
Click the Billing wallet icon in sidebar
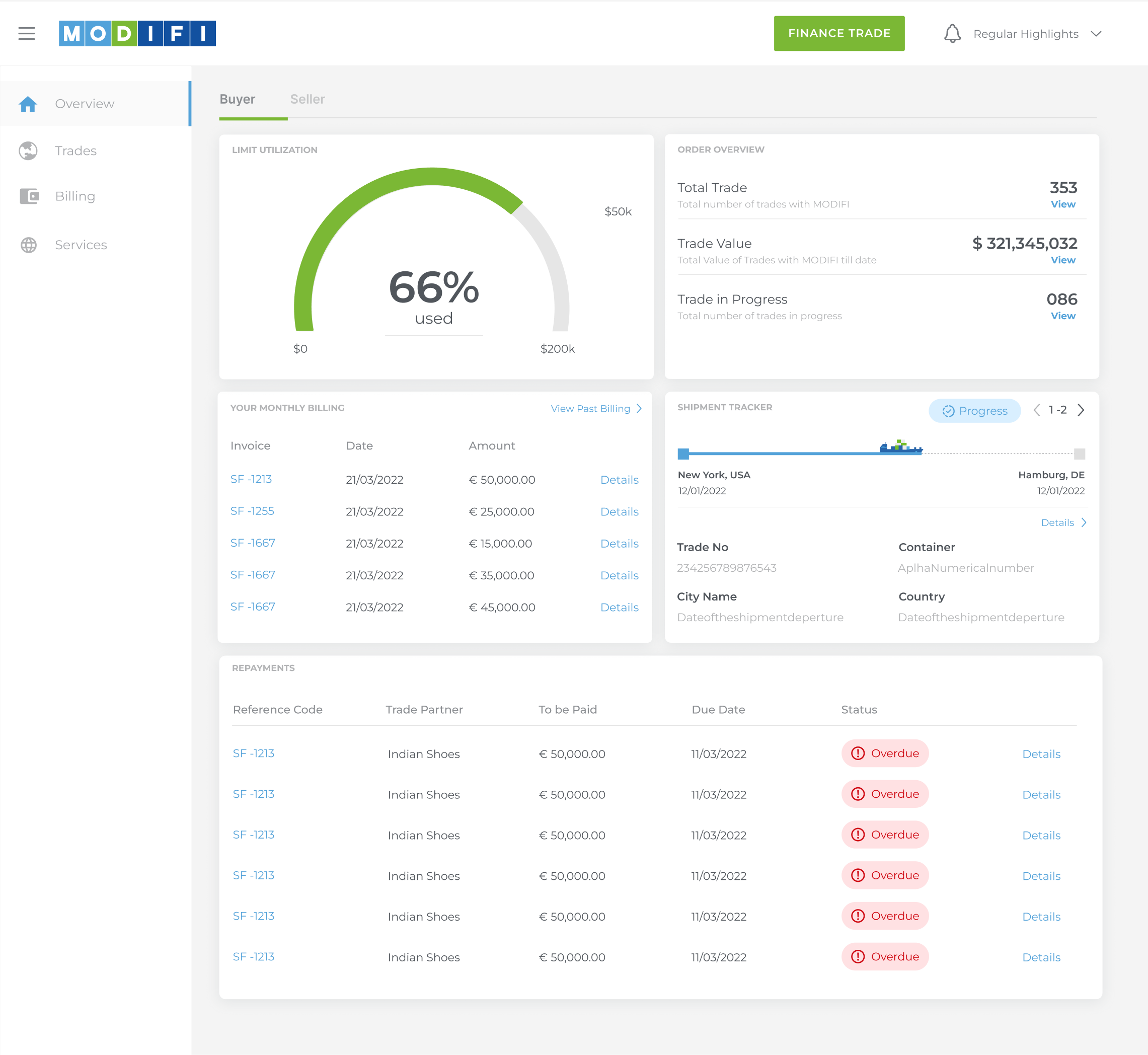pyautogui.click(x=29, y=196)
